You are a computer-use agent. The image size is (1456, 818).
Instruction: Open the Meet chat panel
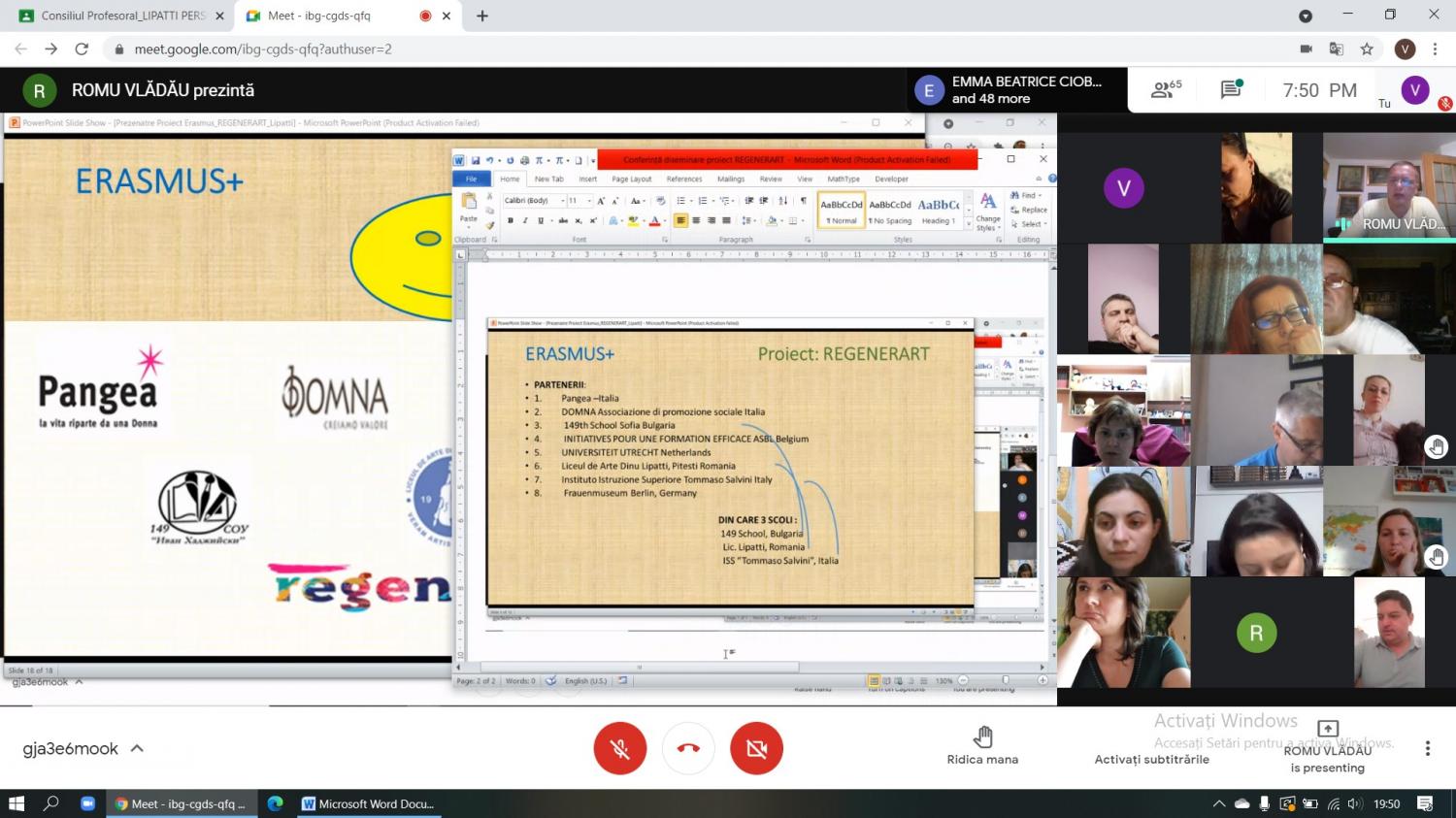point(1232,90)
